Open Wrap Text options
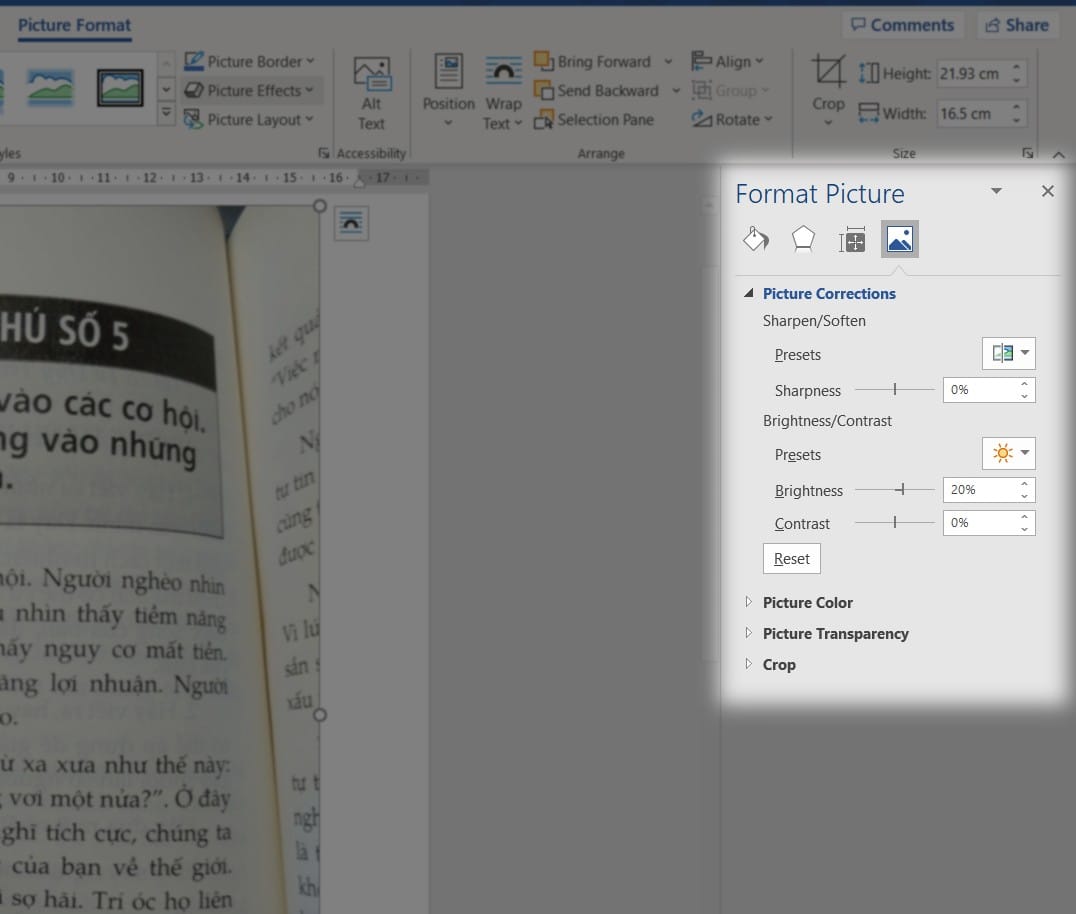 pos(503,94)
